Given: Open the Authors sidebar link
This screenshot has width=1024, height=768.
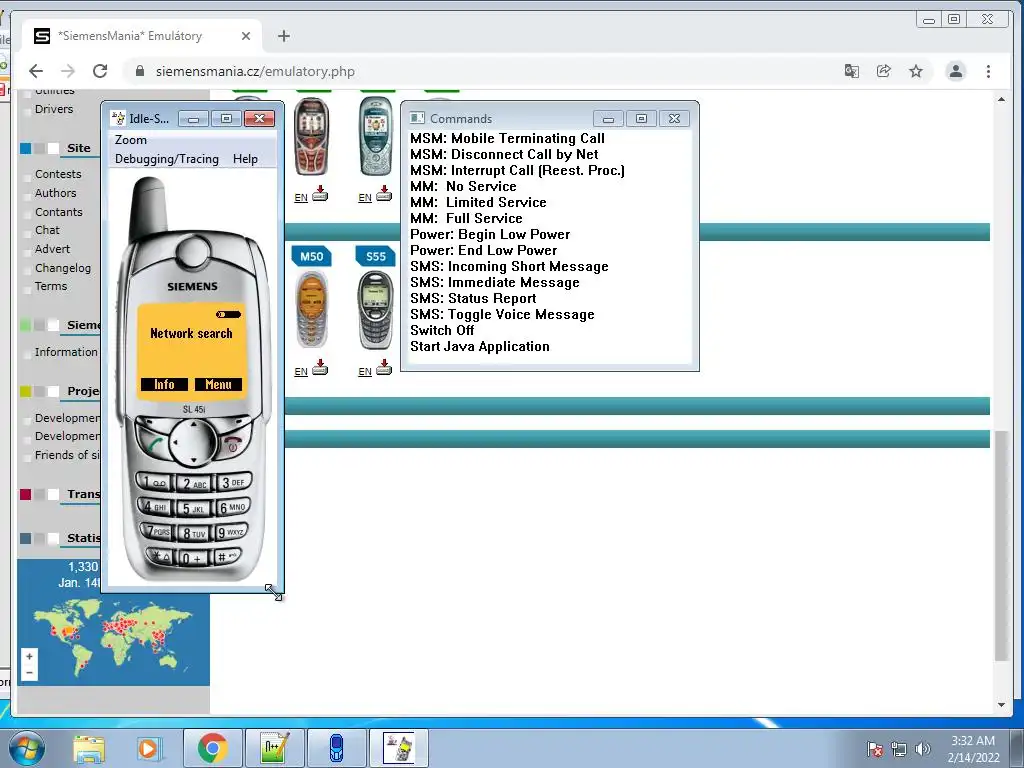Looking at the screenshot, I should pyautogui.click(x=56, y=193).
